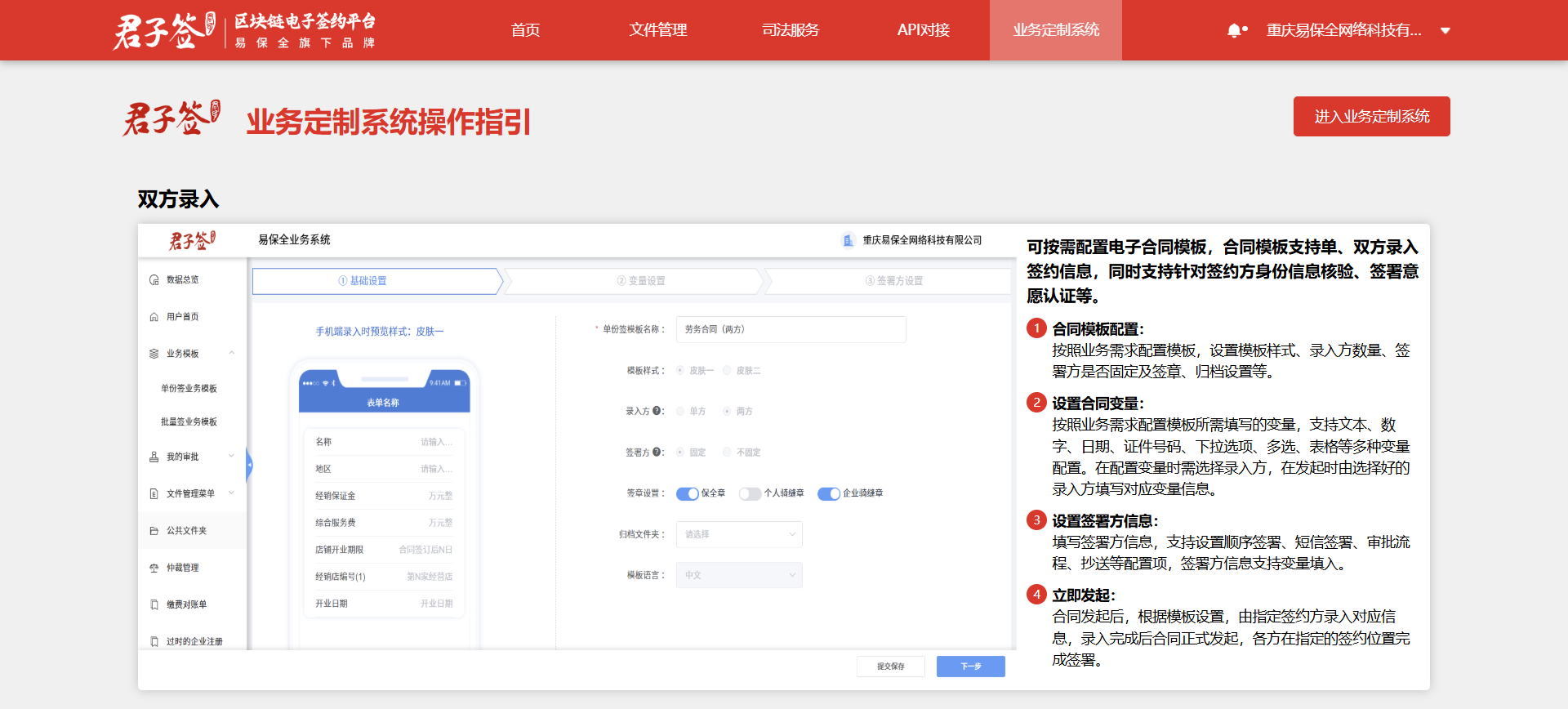Image resolution: width=1568 pixels, height=709 pixels.
Task: Click the 业务模板 layers icon
Action: click(154, 354)
